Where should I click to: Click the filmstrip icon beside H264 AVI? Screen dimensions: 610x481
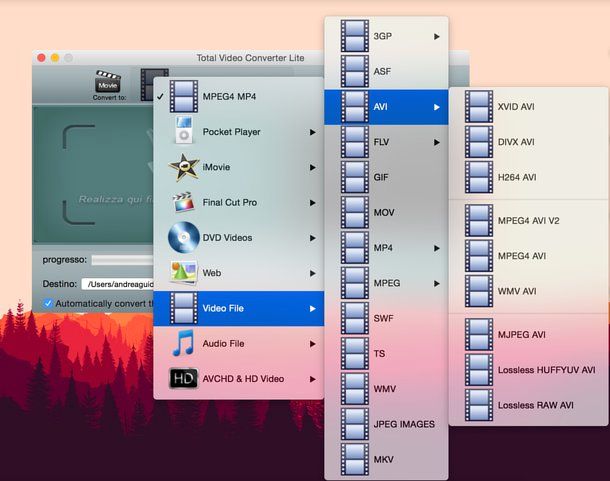(479, 177)
